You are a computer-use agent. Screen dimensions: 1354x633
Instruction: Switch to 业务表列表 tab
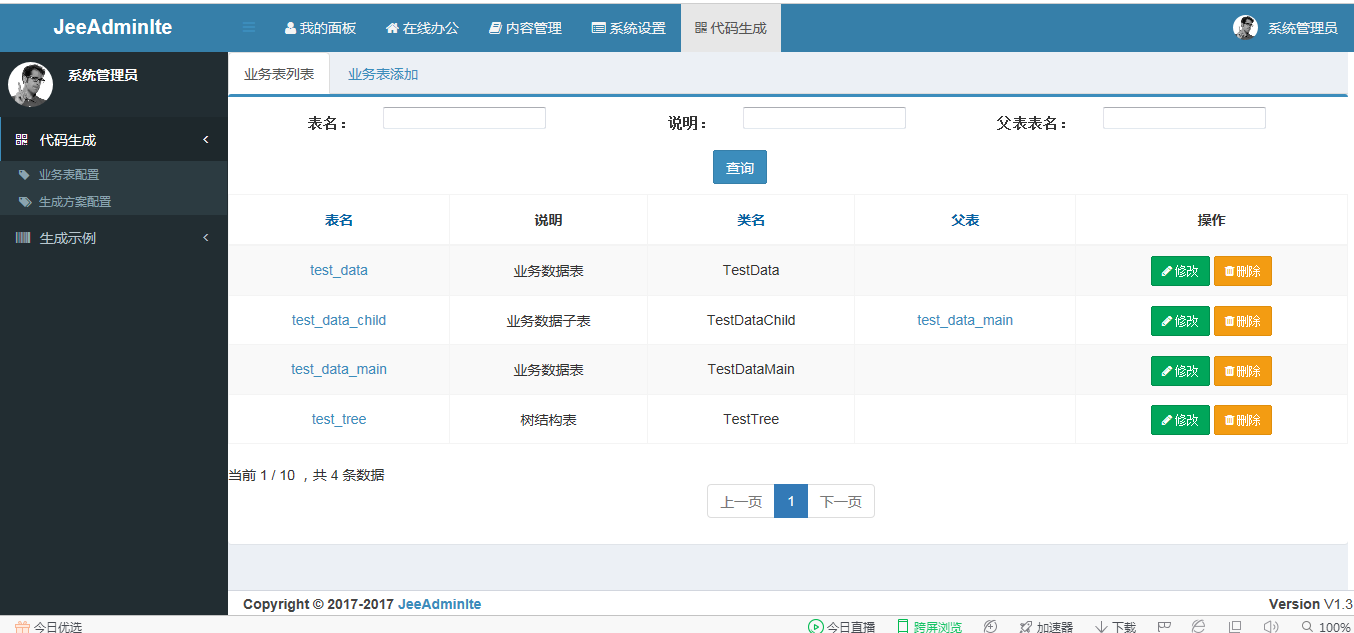[x=279, y=74]
